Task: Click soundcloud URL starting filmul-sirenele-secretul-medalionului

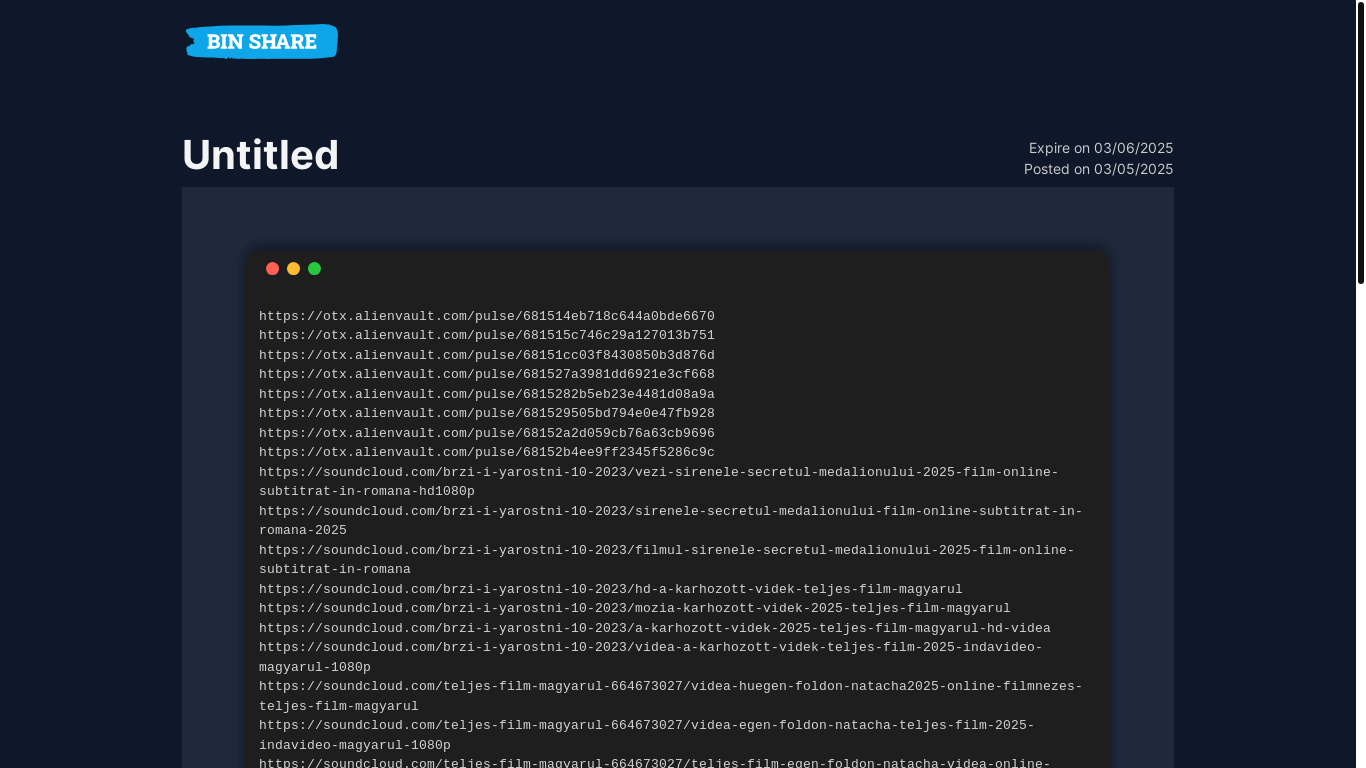Action: (667, 560)
